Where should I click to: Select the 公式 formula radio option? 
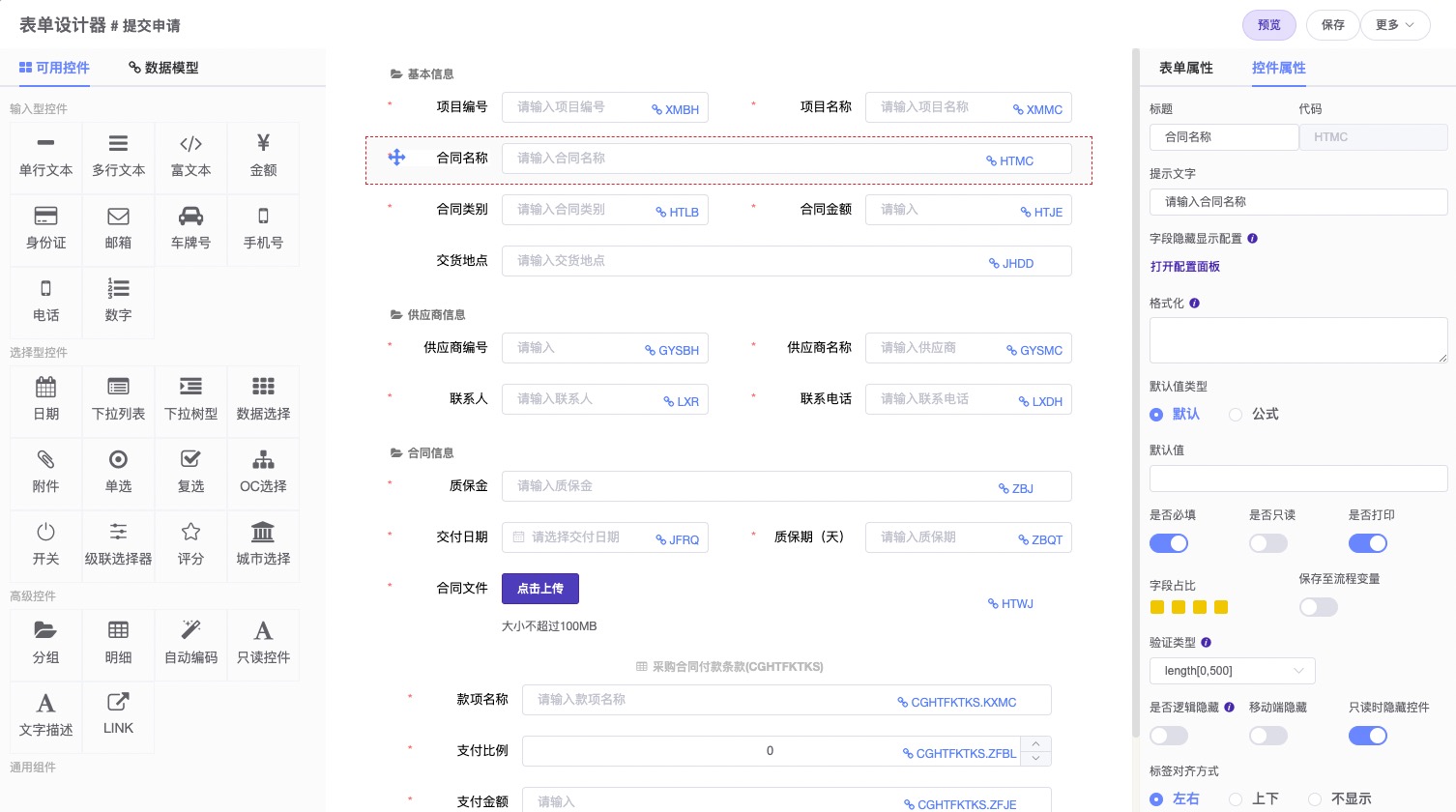tap(1236, 415)
